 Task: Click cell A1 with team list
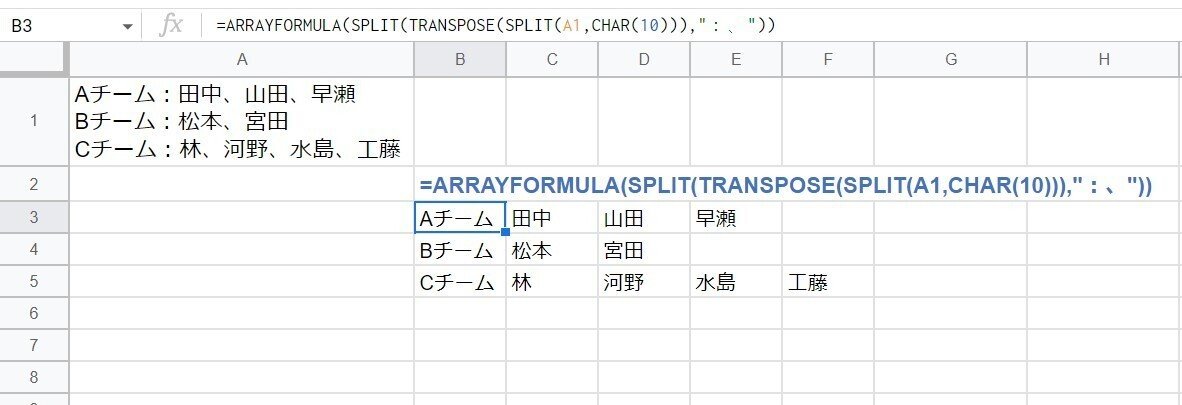[241, 121]
